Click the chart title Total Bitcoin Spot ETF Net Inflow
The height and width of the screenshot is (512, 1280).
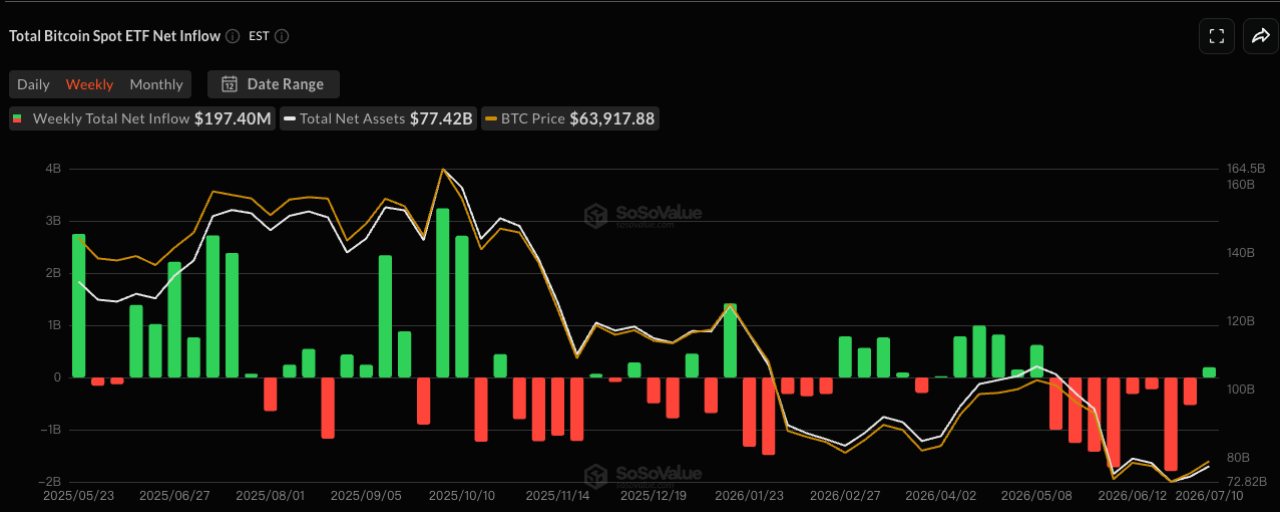click(x=114, y=36)
